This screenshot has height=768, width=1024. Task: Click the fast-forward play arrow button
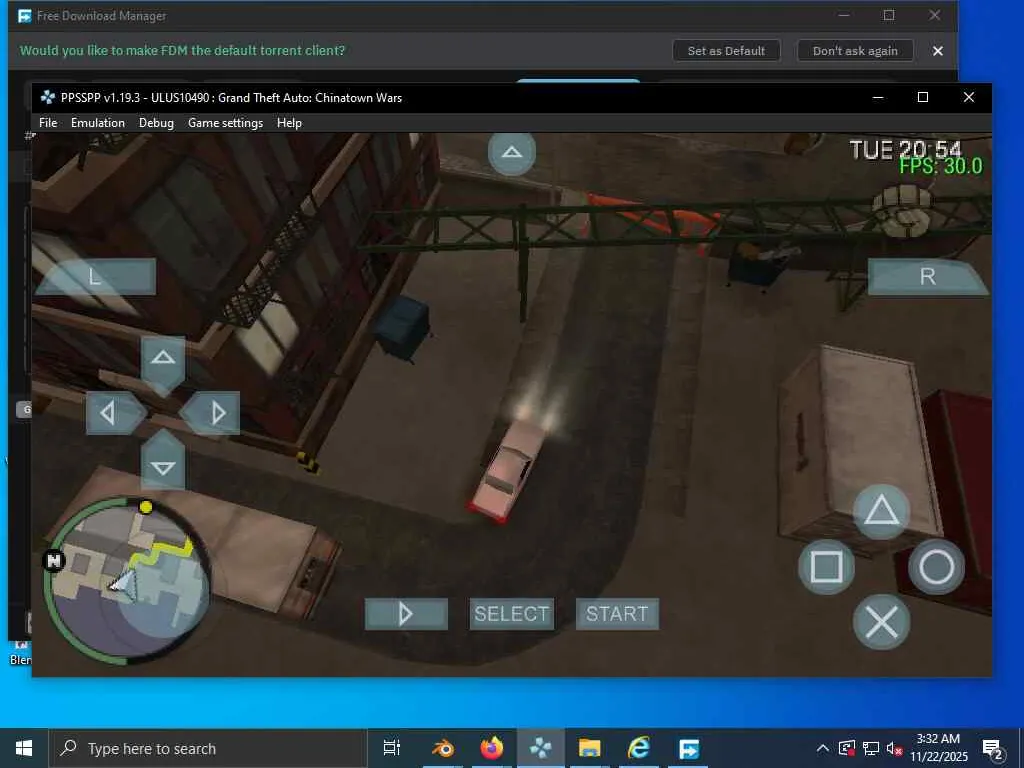[406, 614]
